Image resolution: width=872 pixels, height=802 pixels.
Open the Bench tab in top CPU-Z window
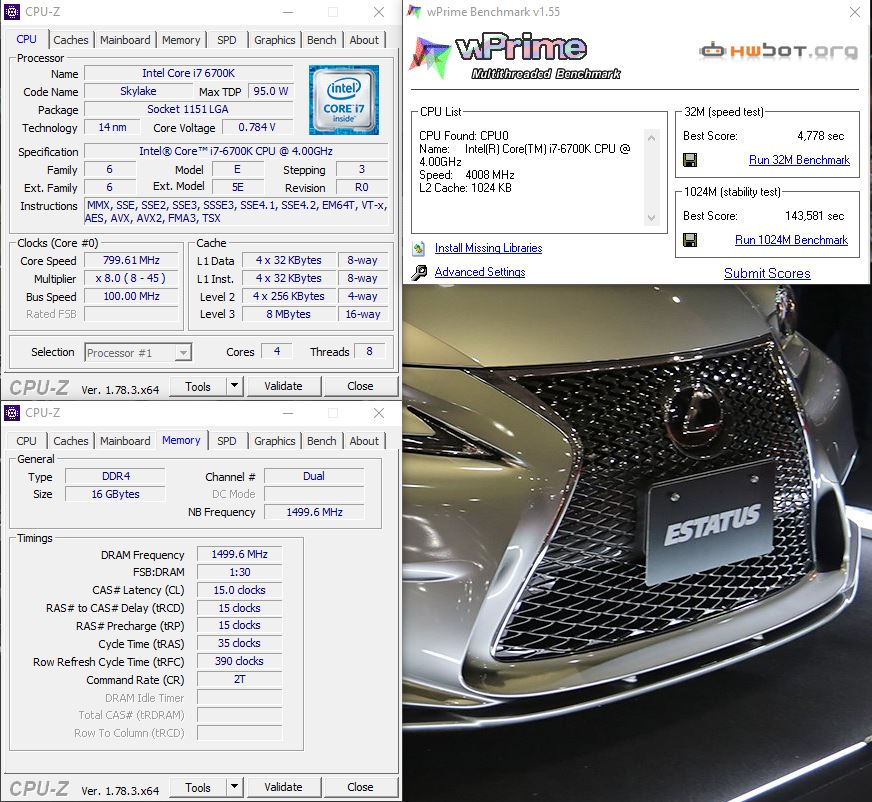(321, 40)
